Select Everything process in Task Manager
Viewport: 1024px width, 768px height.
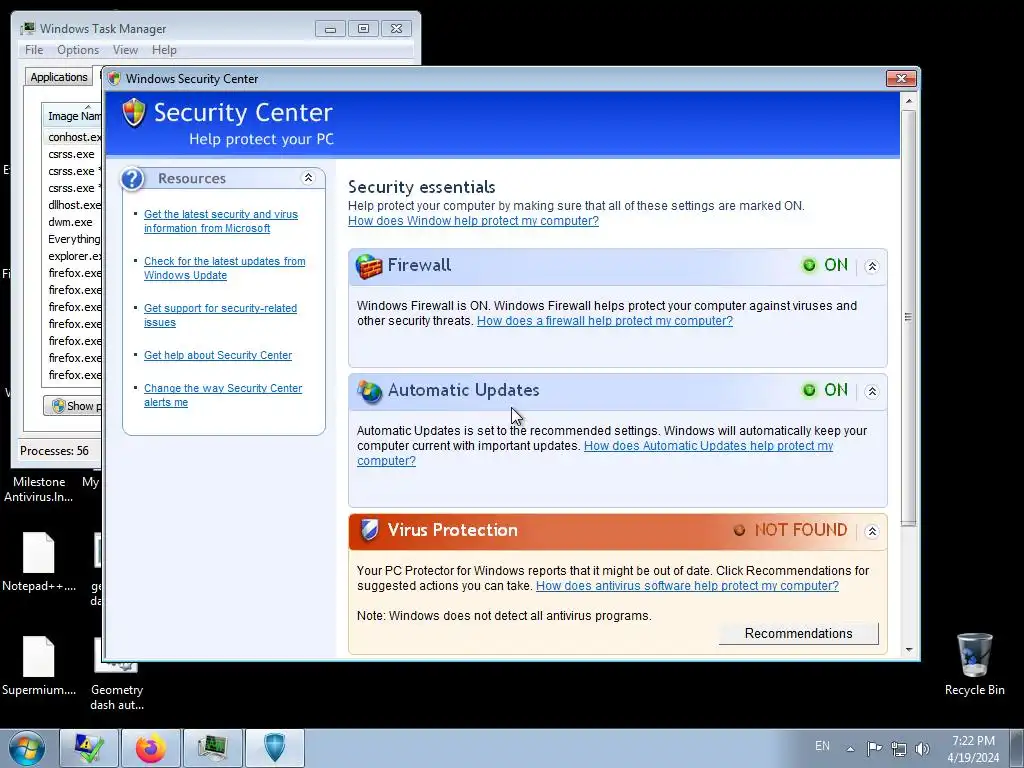click(x=73, y=238)
